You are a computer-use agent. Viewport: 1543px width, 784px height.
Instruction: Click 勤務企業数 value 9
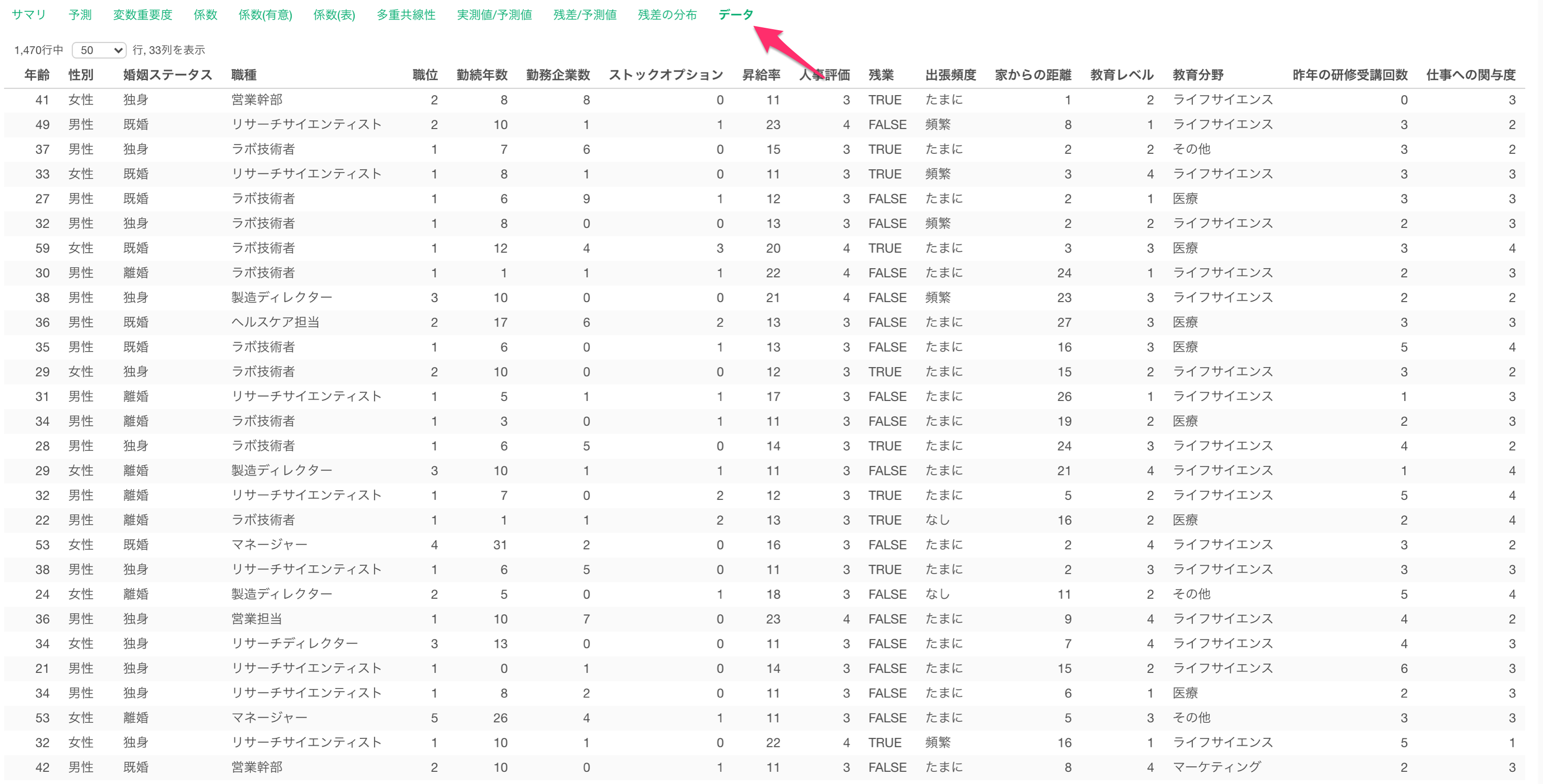point(587,199)
